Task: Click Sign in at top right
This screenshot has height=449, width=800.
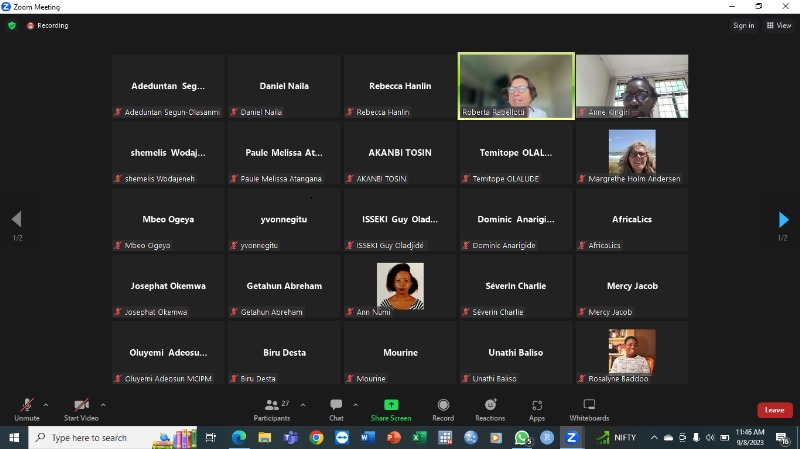Action: tap(743, 26)
